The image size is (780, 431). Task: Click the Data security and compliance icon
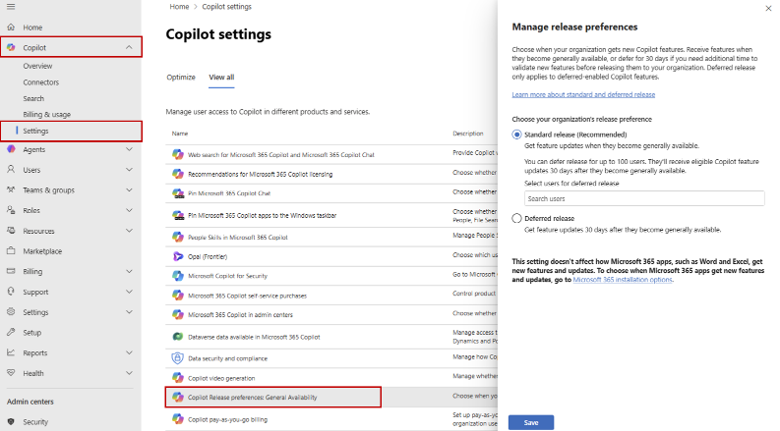[x=177, y=357]
